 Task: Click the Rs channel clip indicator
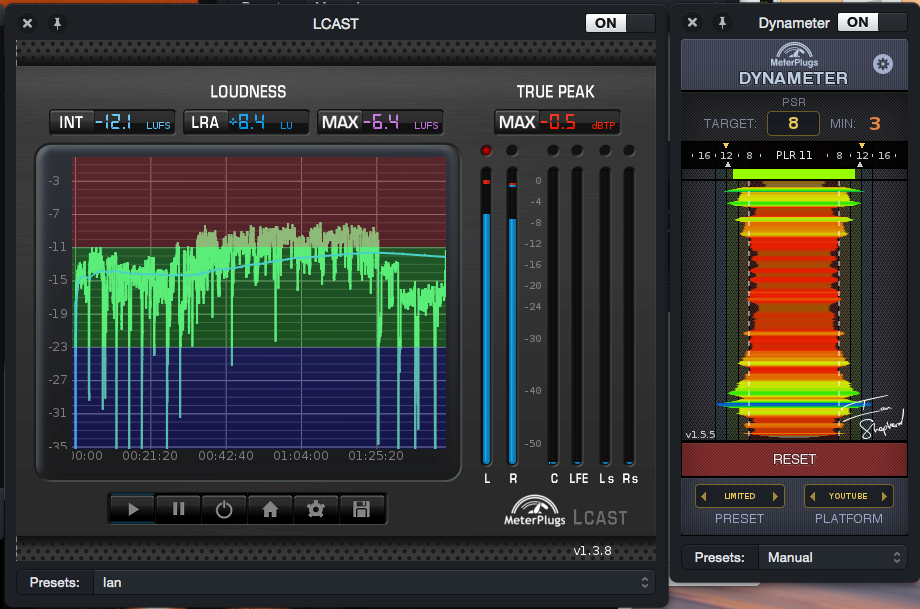(629, 151)
